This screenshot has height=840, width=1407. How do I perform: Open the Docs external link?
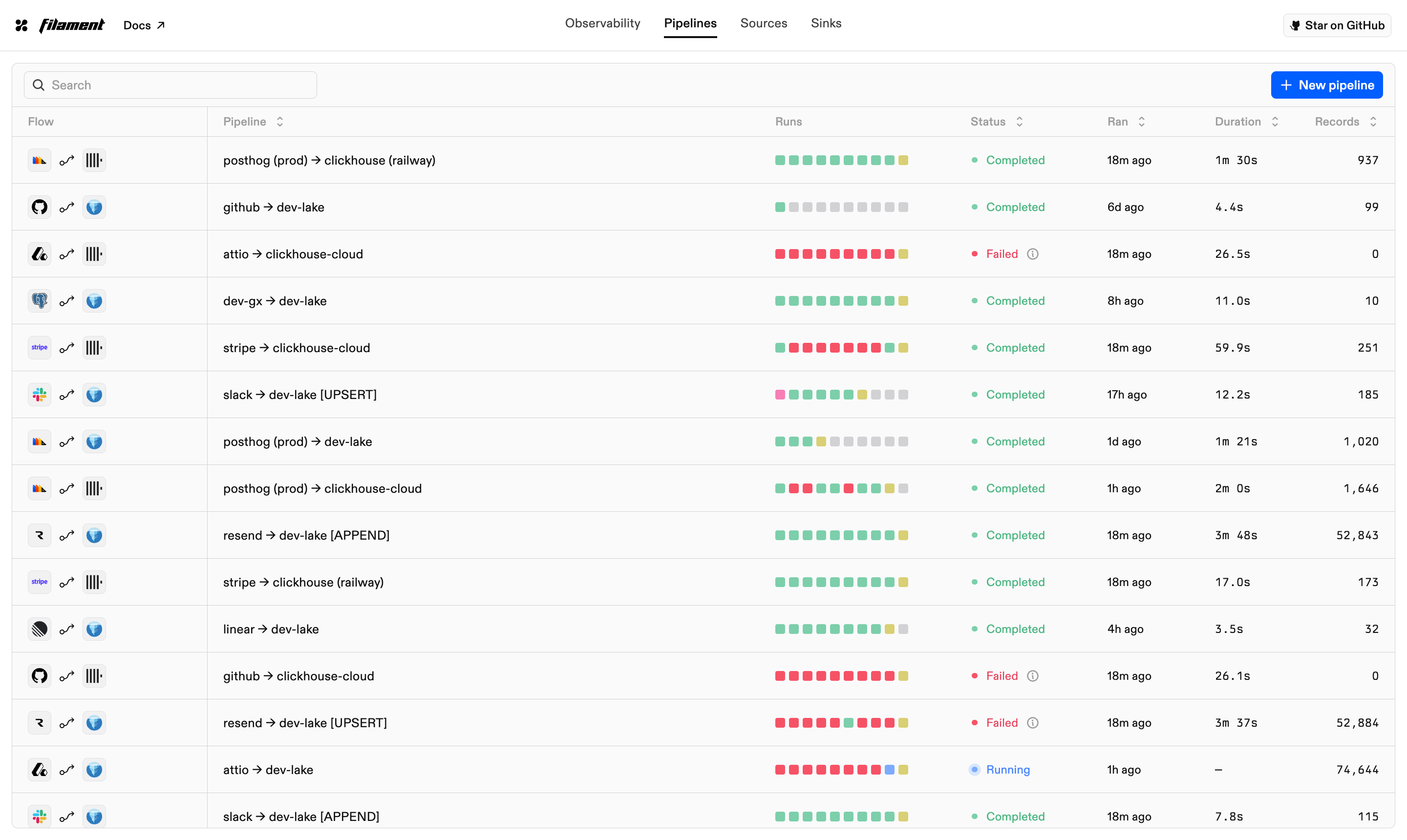click(x=144, y=25)
